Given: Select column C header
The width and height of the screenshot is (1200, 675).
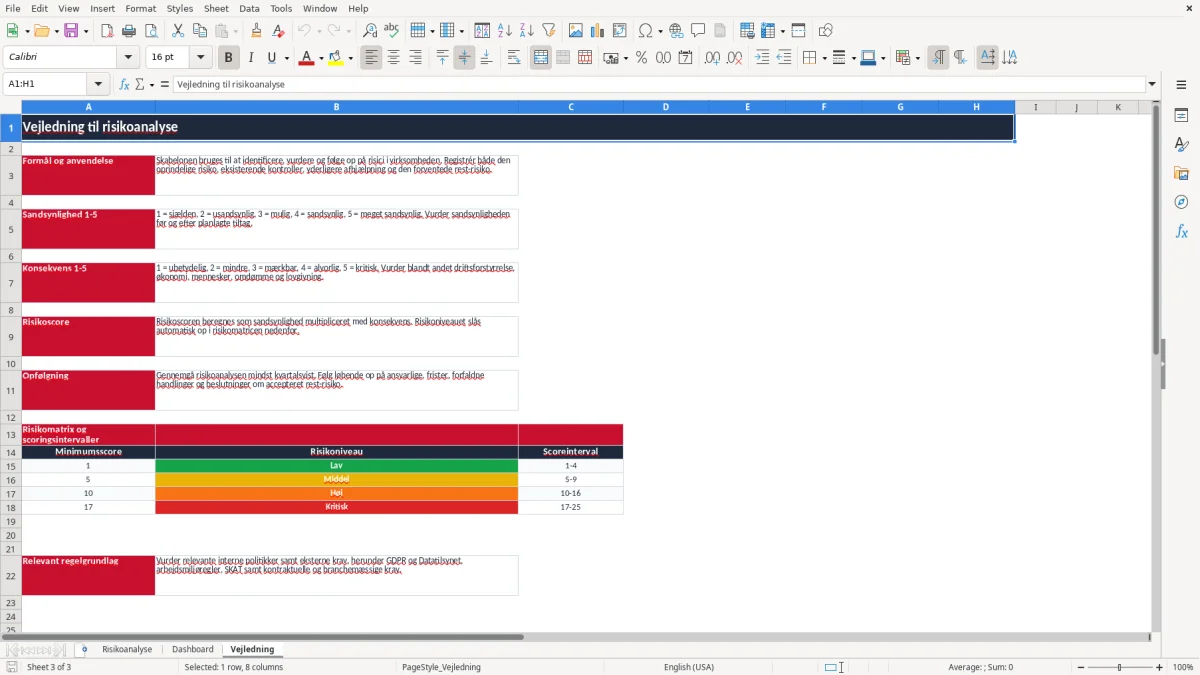Looking at the screenshot, I should click(x=571, y=107).
